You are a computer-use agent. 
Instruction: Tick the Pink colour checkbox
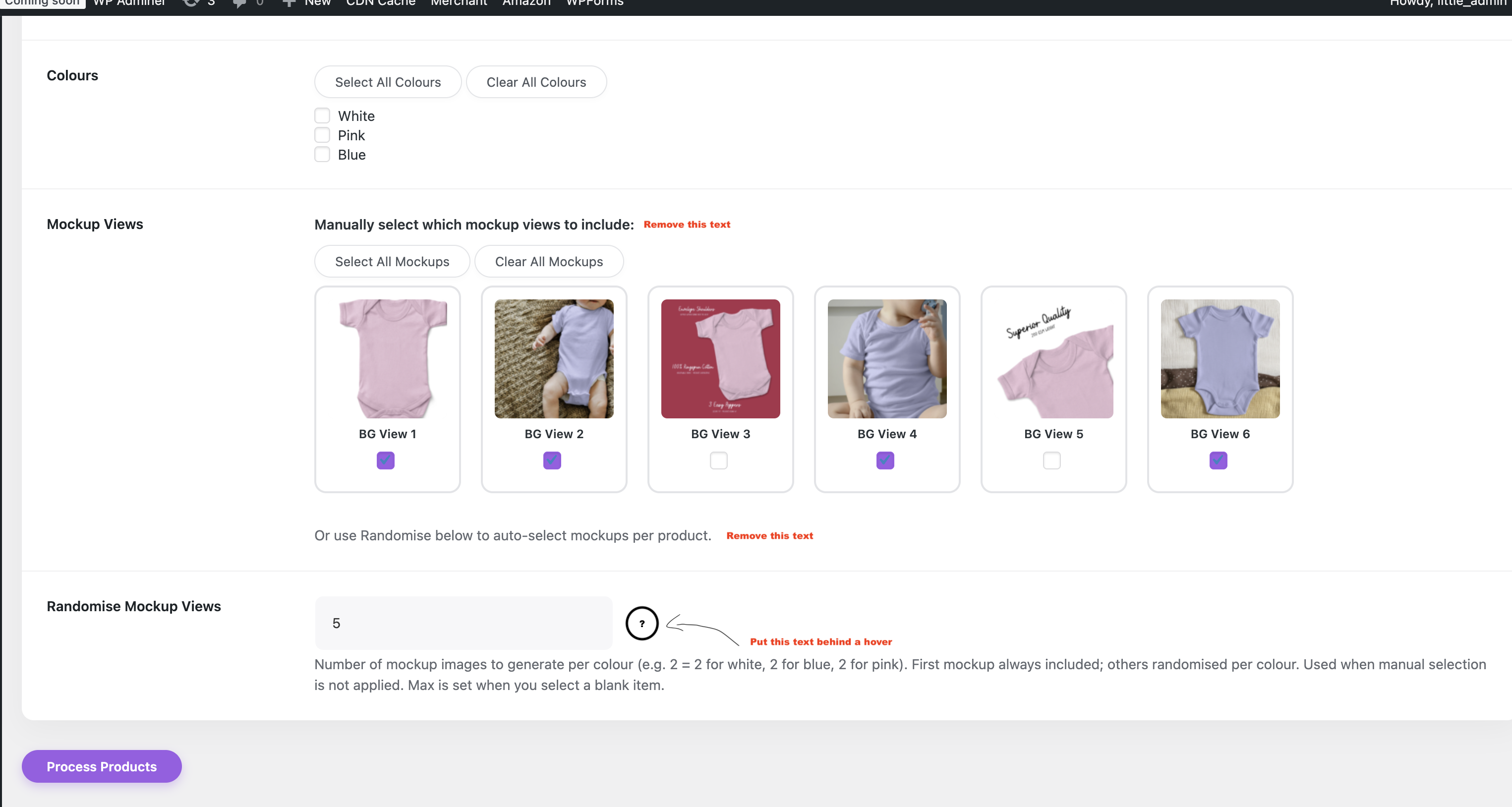pos(322,135)
